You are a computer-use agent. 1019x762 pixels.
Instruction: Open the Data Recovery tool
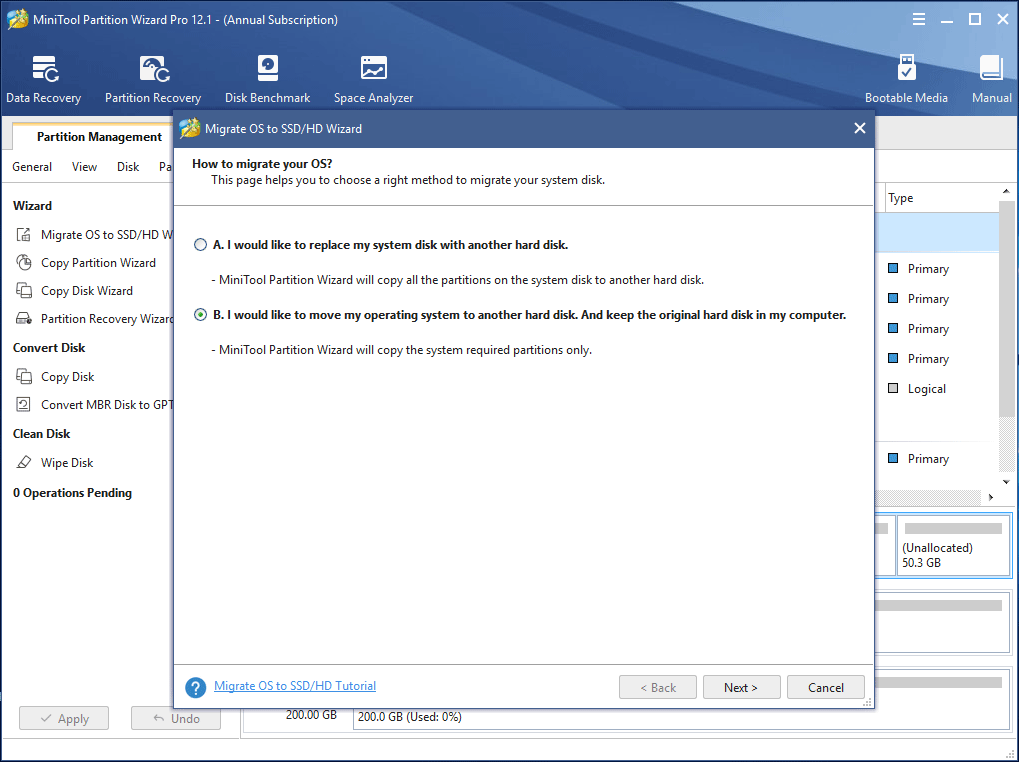click(44, 79)
